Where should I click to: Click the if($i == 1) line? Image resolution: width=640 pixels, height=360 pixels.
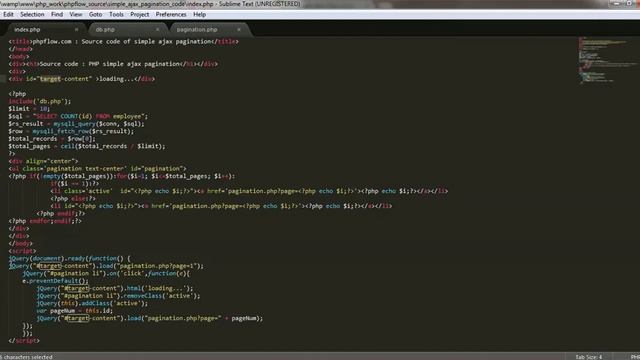75,184
